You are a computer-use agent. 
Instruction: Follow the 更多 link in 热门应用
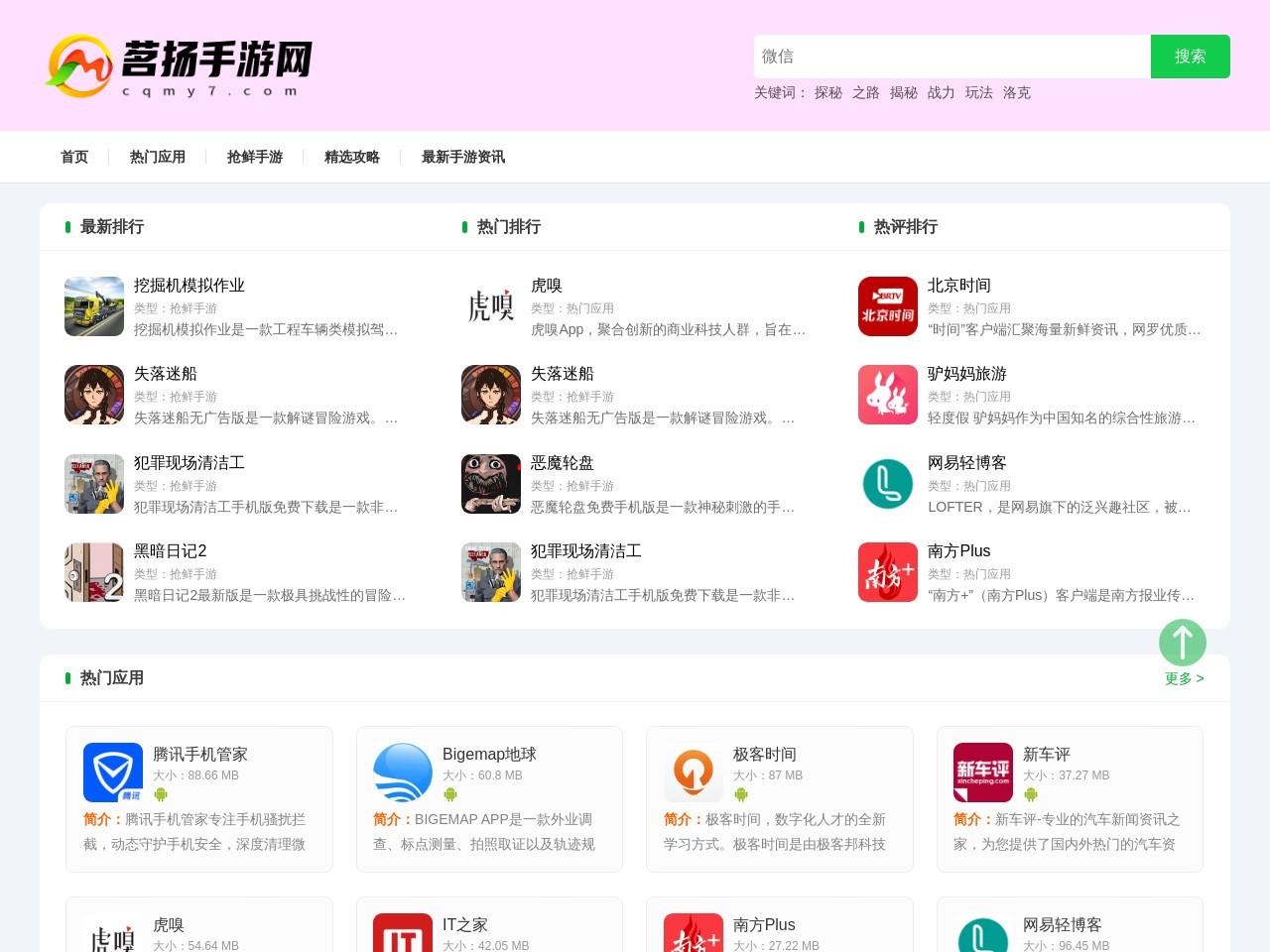tap(1183, 678)
